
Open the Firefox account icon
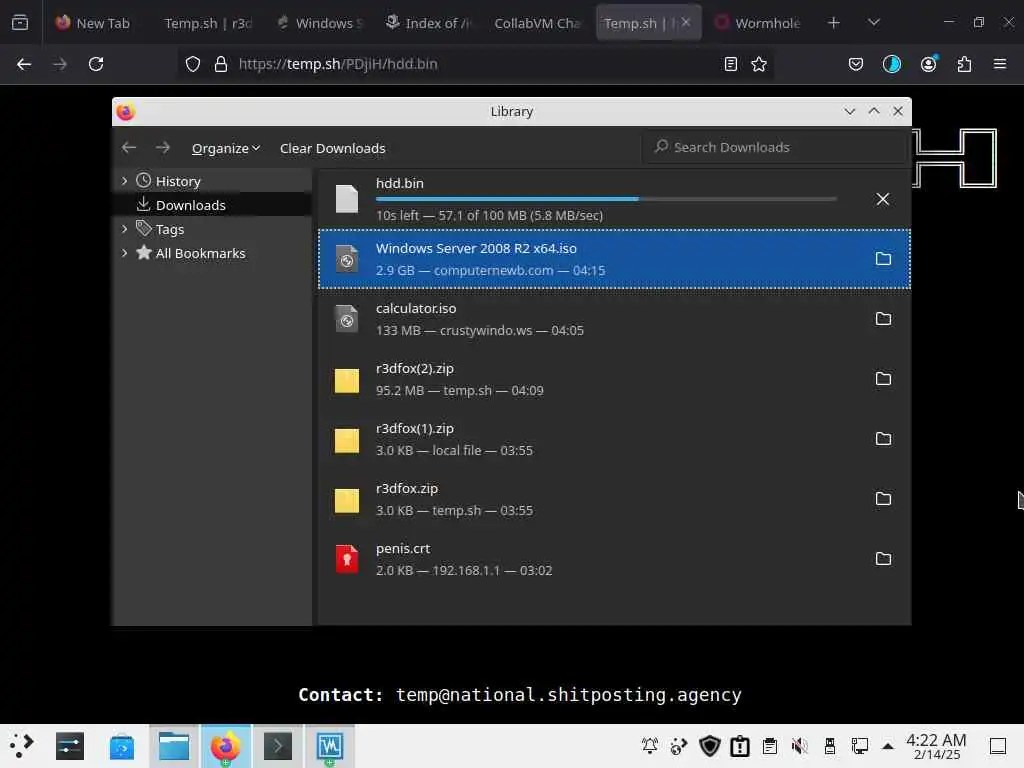point(928,64)
